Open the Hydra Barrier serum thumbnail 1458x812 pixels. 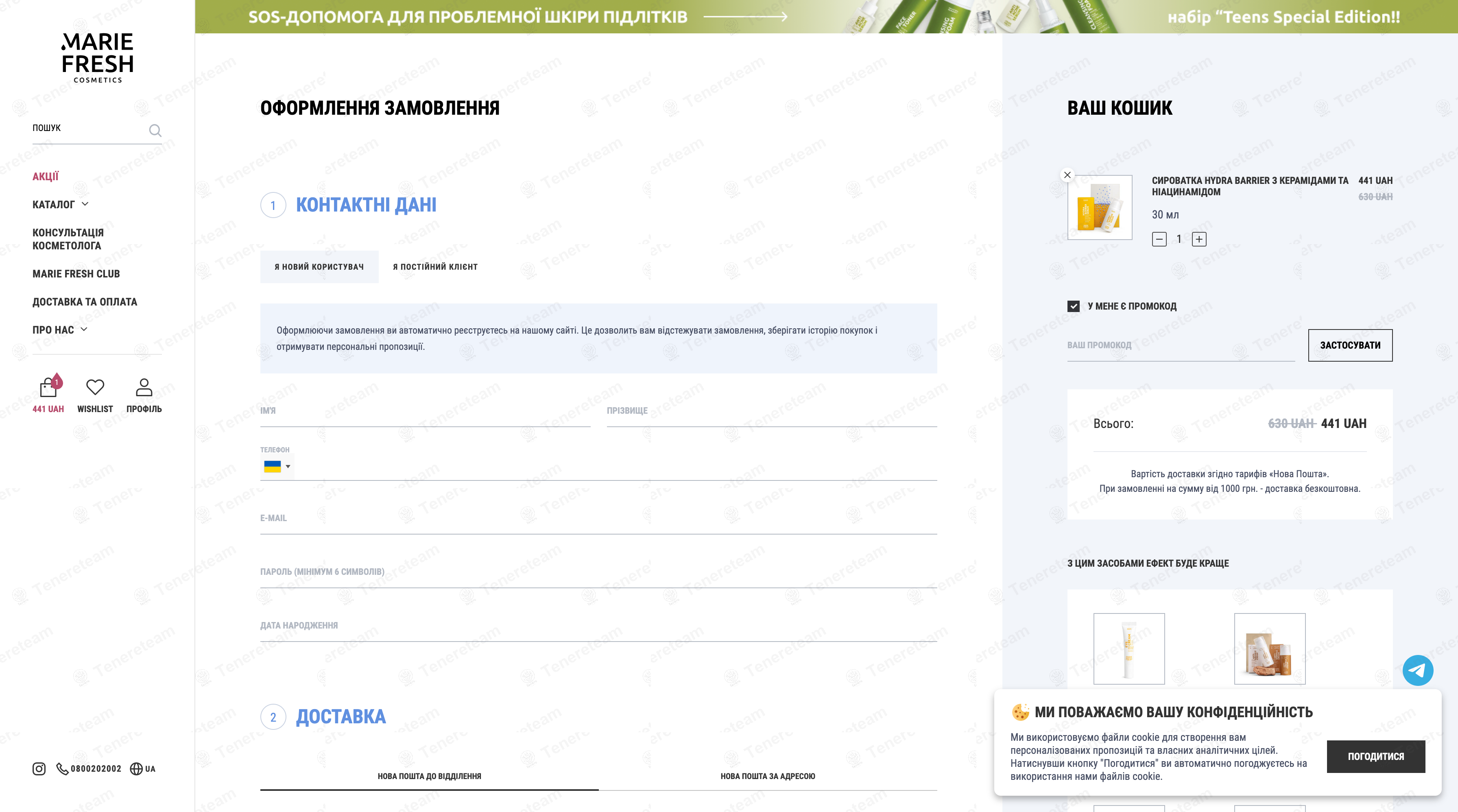1100,207
